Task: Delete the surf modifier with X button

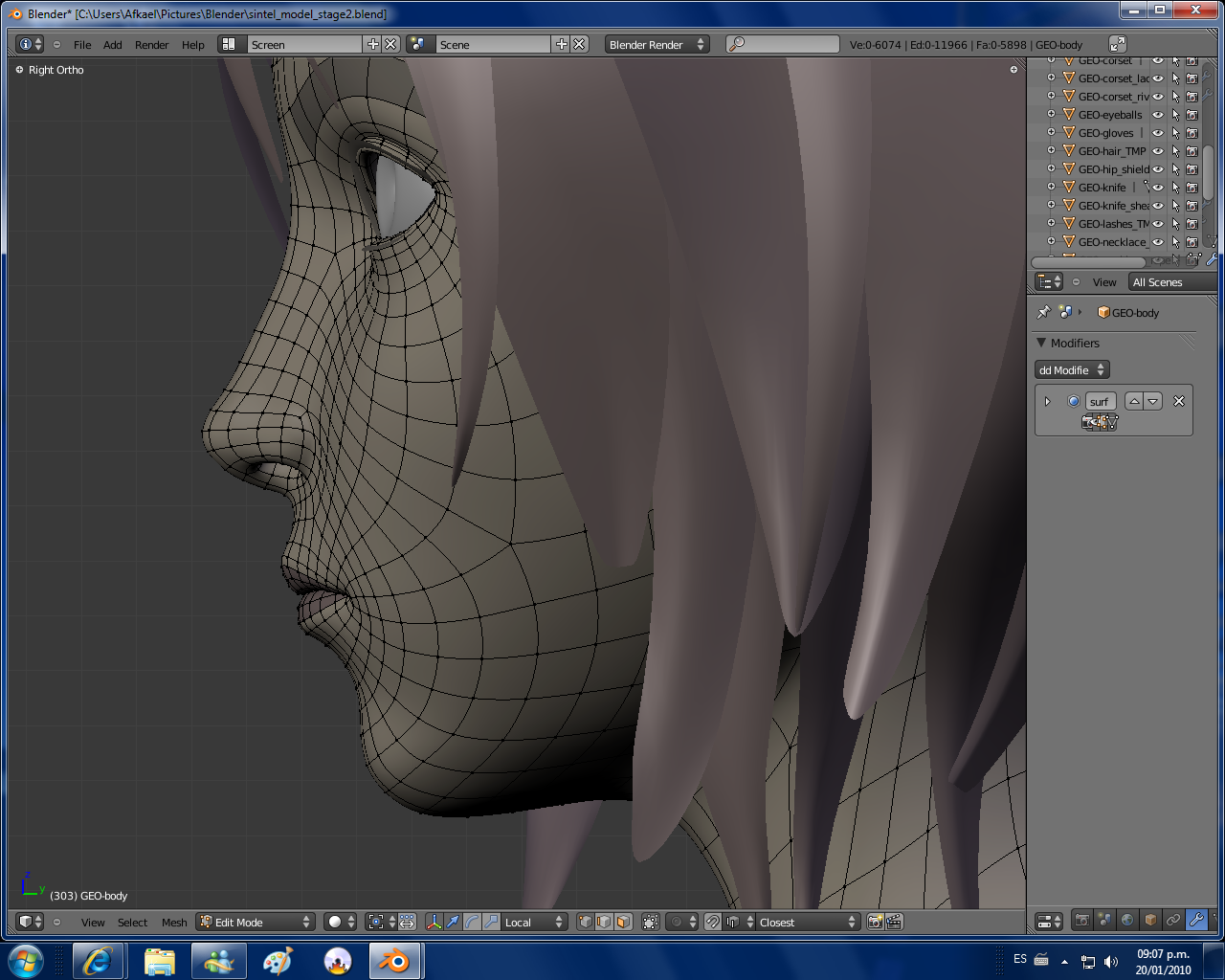Action: (1179, 402)
